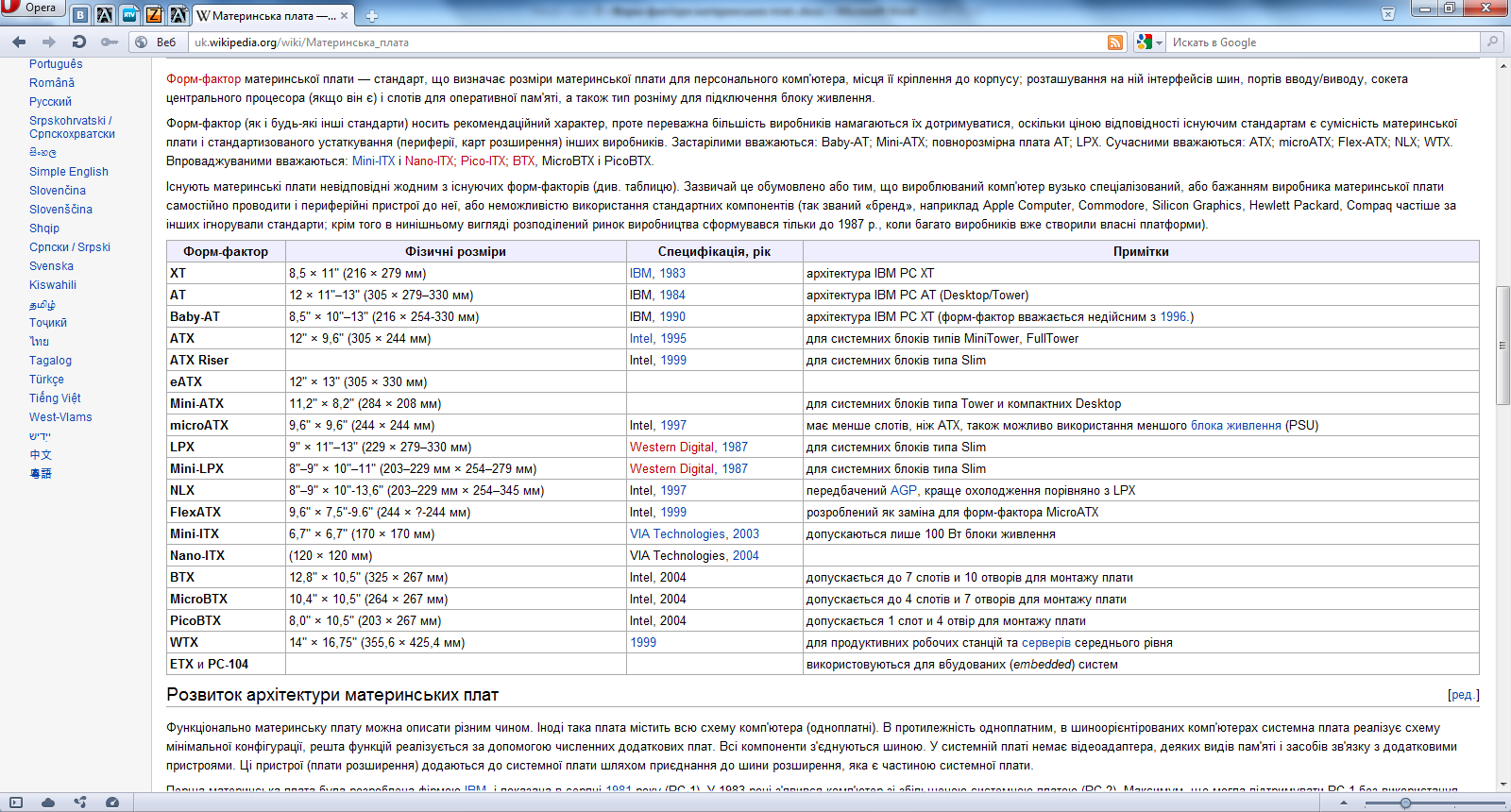Follow the Mini-ITX link in paragraph
The height and width of the screenshot is (812, 1511).
373,161
